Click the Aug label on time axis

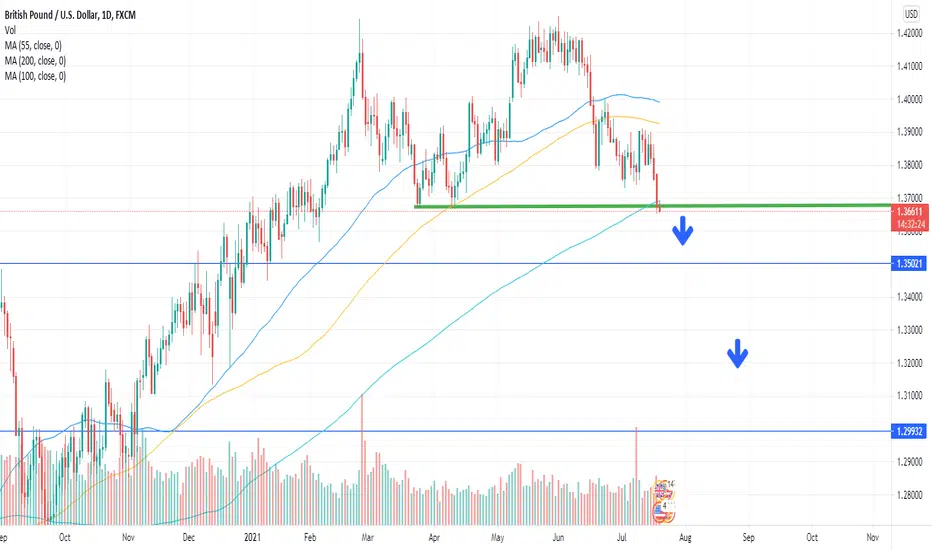[x=685, y=538]
